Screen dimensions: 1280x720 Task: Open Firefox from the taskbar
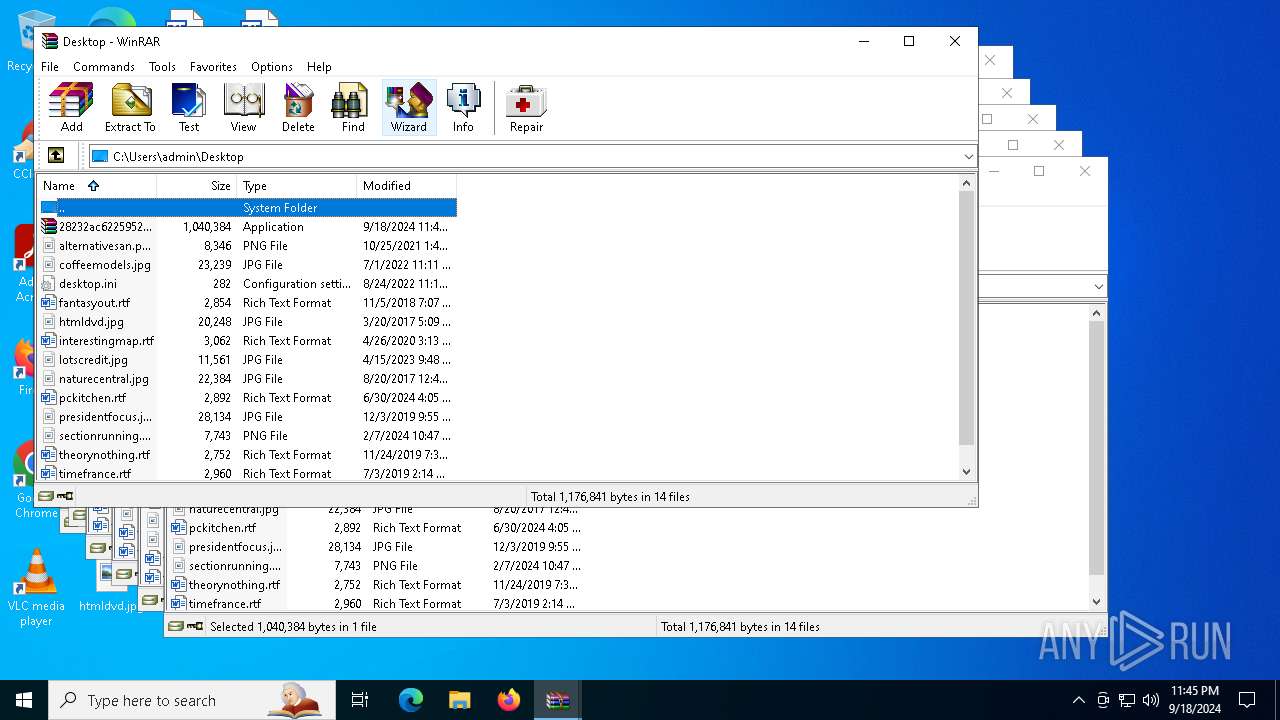(509, 700)
